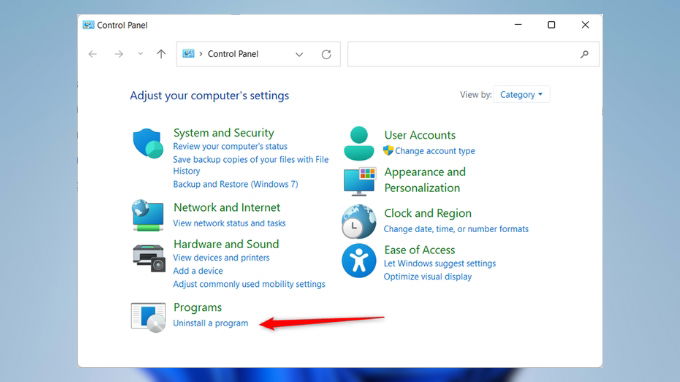Expand the address bar history dropdown

(299, 54)
